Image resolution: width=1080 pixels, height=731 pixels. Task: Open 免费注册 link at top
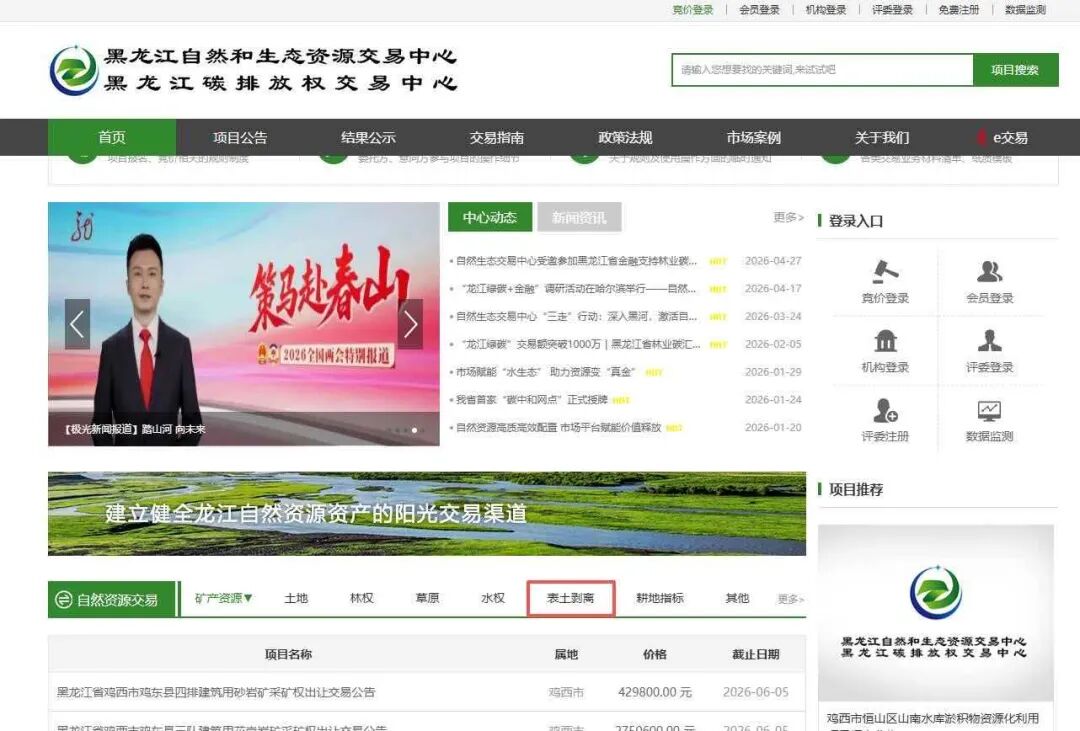[959, 10]
